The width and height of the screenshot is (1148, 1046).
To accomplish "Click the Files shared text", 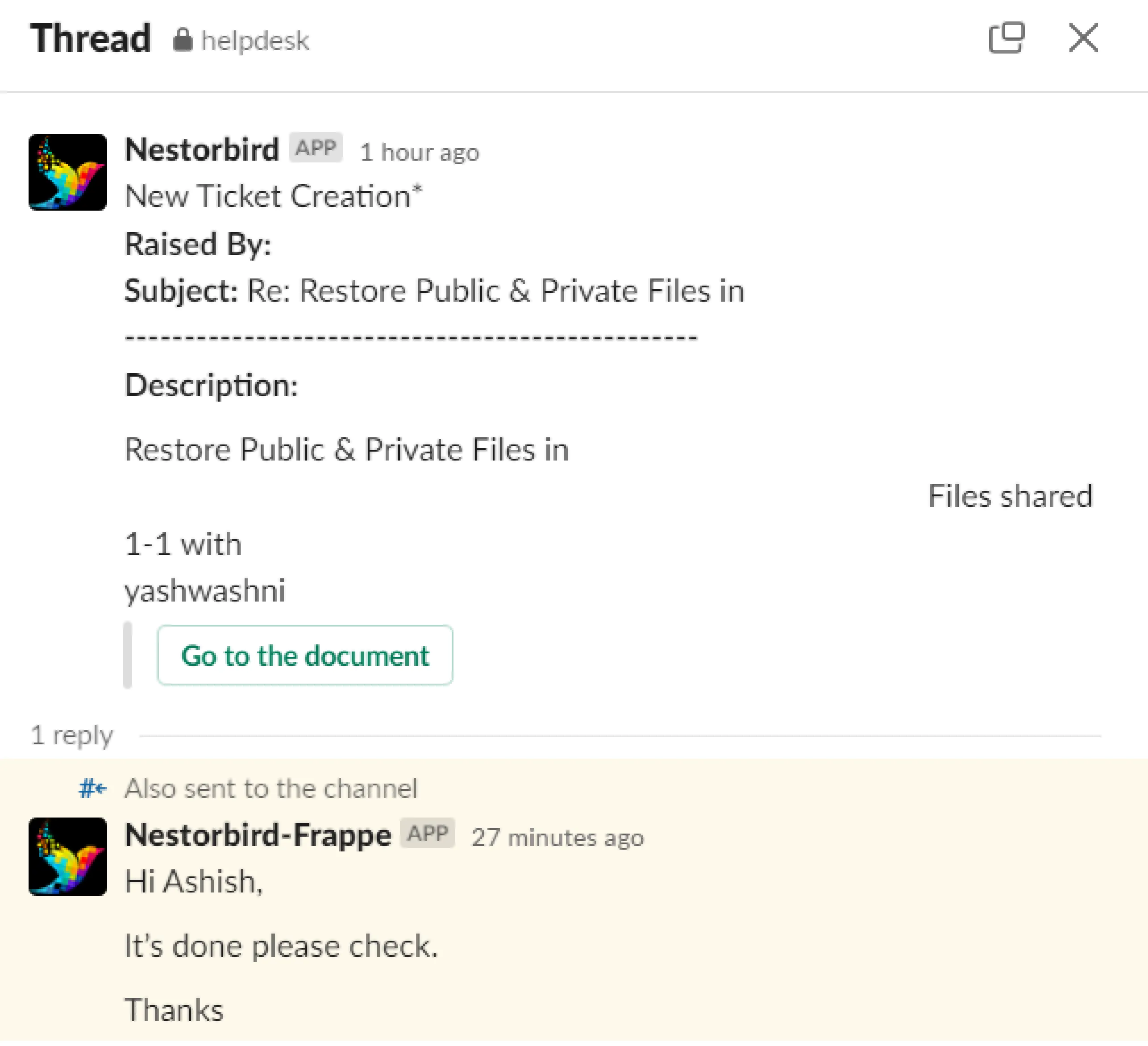I will 1010,496.
